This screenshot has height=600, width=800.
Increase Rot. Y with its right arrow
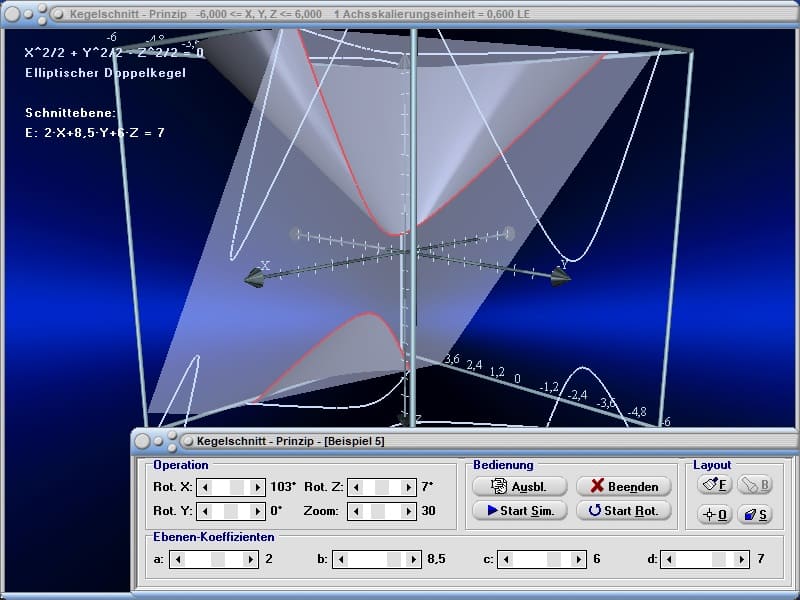[x=258, y=511]
